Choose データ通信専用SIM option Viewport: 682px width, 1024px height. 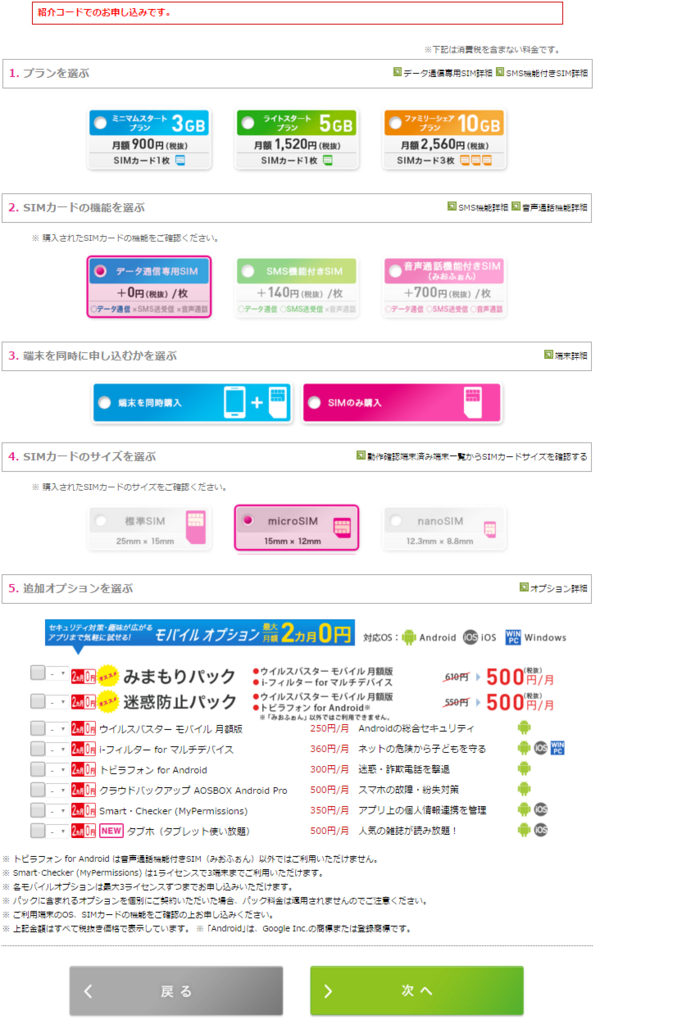(x=149, y=287)
